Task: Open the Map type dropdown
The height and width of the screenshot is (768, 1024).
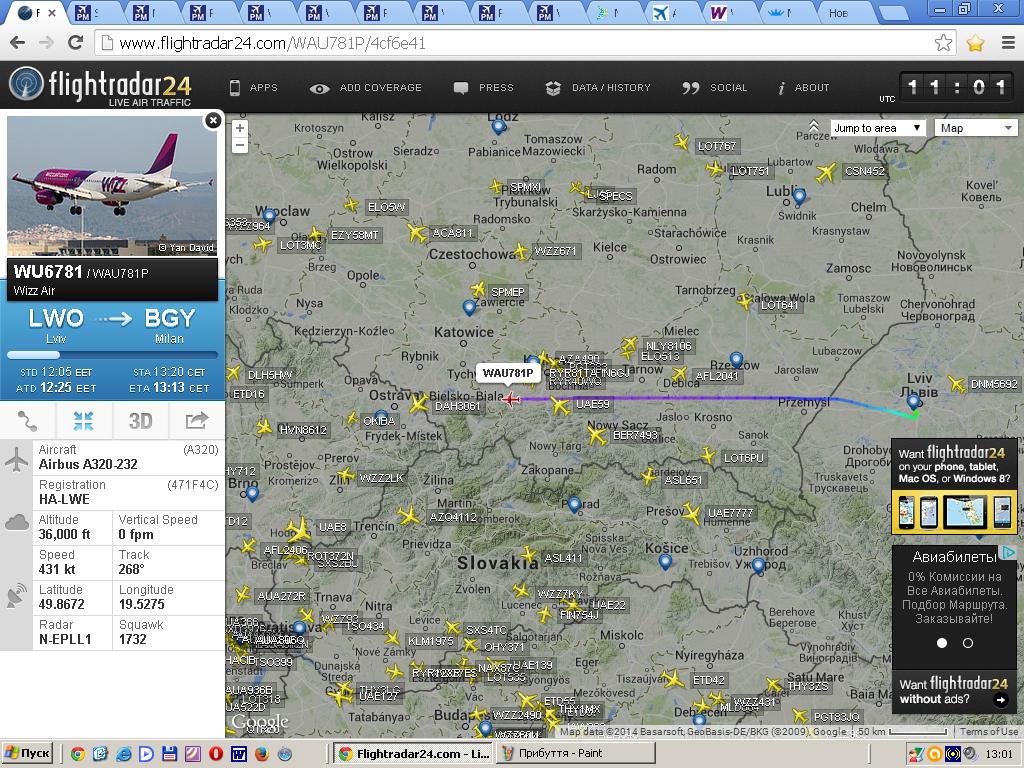Action: pyautogui.click(x=976, y=128)
